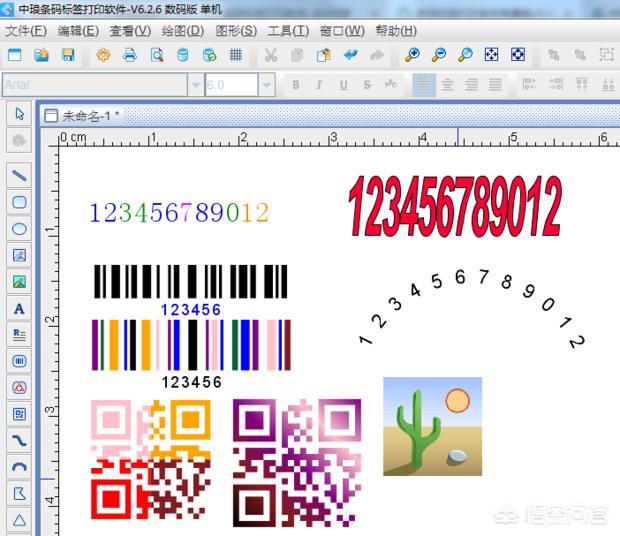
Task: Open the 帮助(H) menu
Action: pos(396,31)
